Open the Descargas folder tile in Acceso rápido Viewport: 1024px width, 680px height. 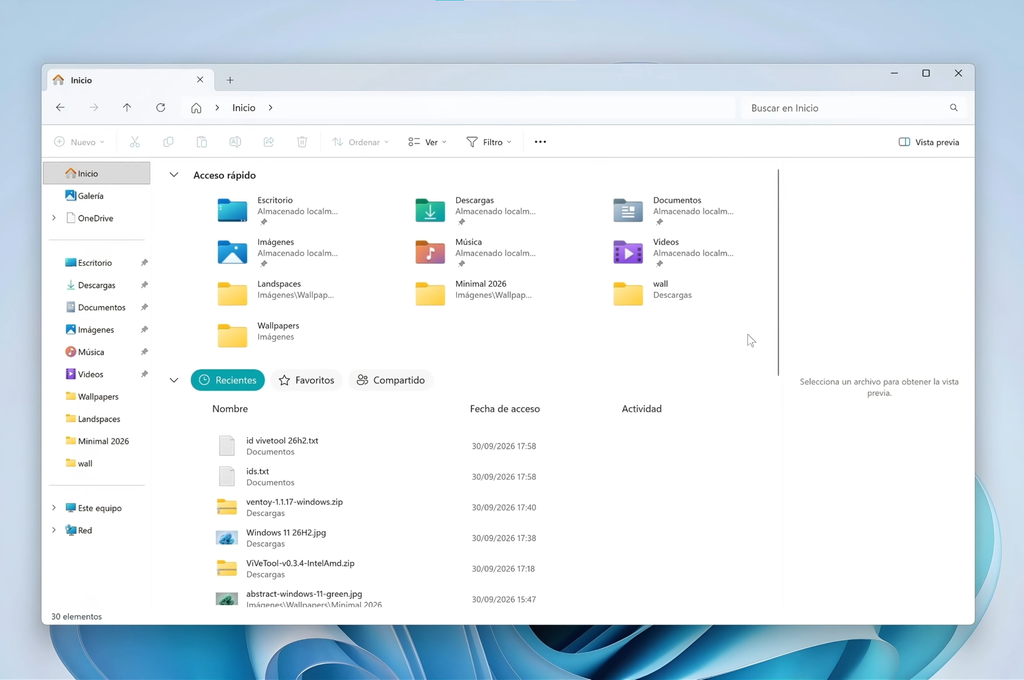click(477, 210)
